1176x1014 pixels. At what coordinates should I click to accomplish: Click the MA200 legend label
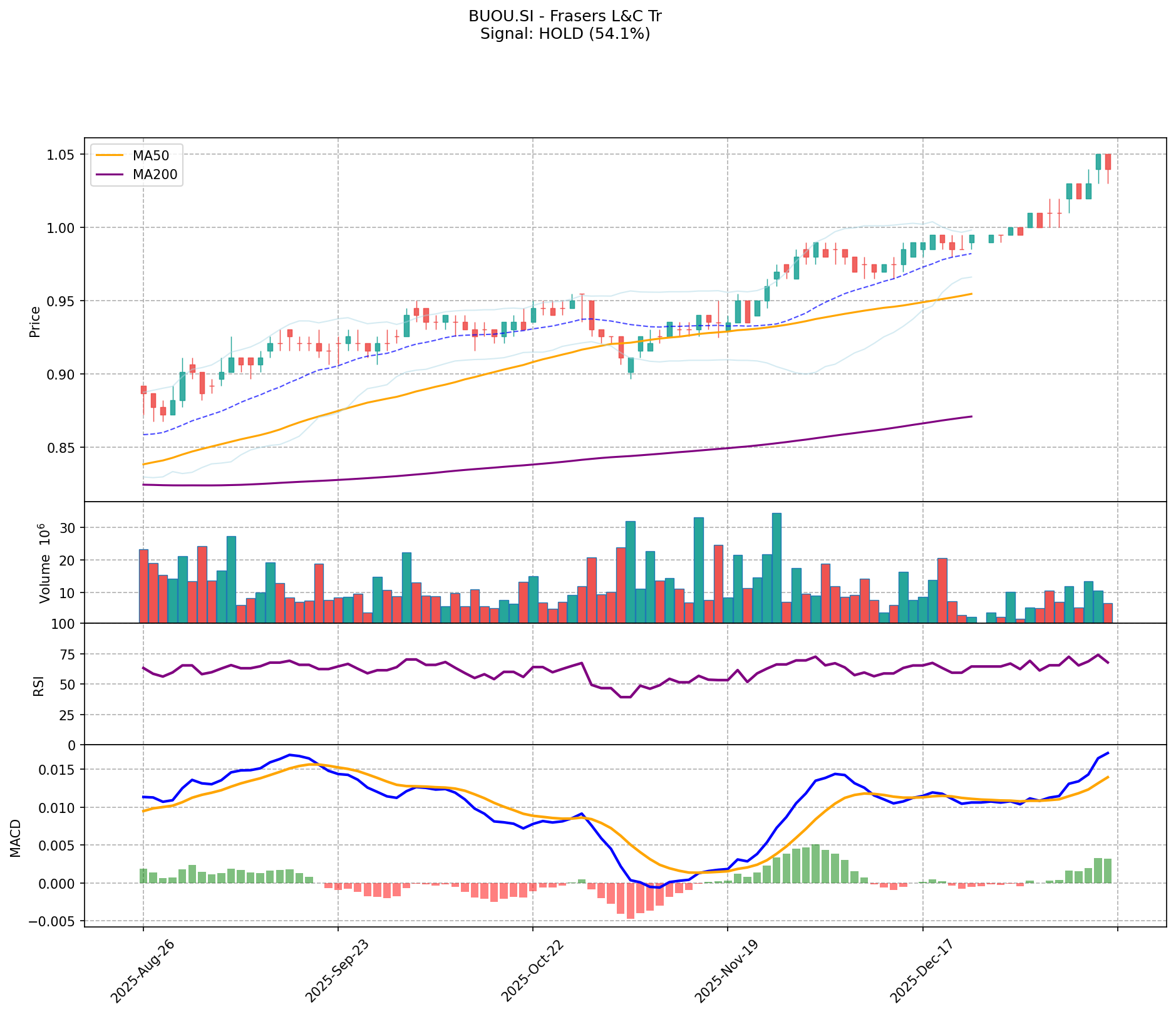coord(155,175)
